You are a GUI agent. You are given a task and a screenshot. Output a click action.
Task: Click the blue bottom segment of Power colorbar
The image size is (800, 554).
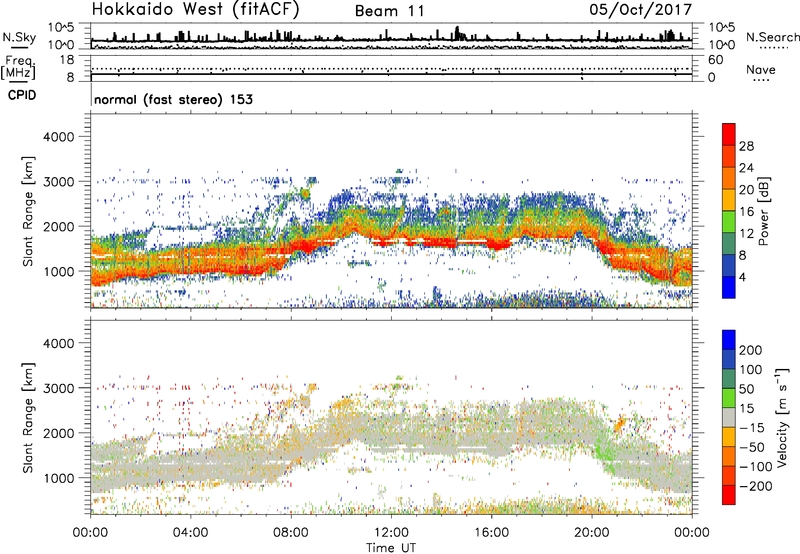click(x=729, y=287)
